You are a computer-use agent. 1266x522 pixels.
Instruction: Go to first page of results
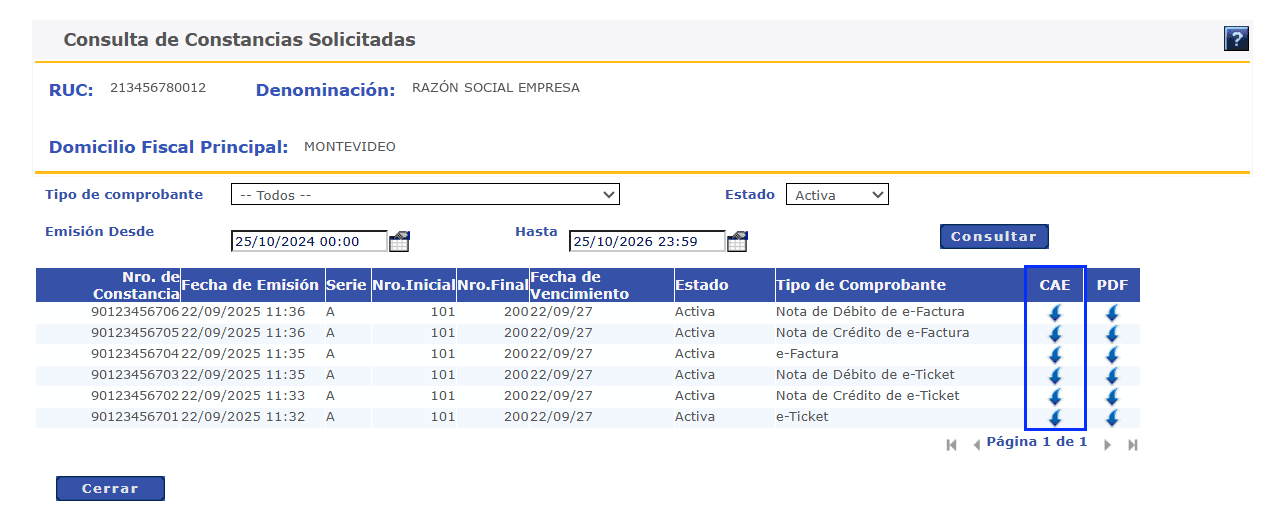tap(952, 445)
